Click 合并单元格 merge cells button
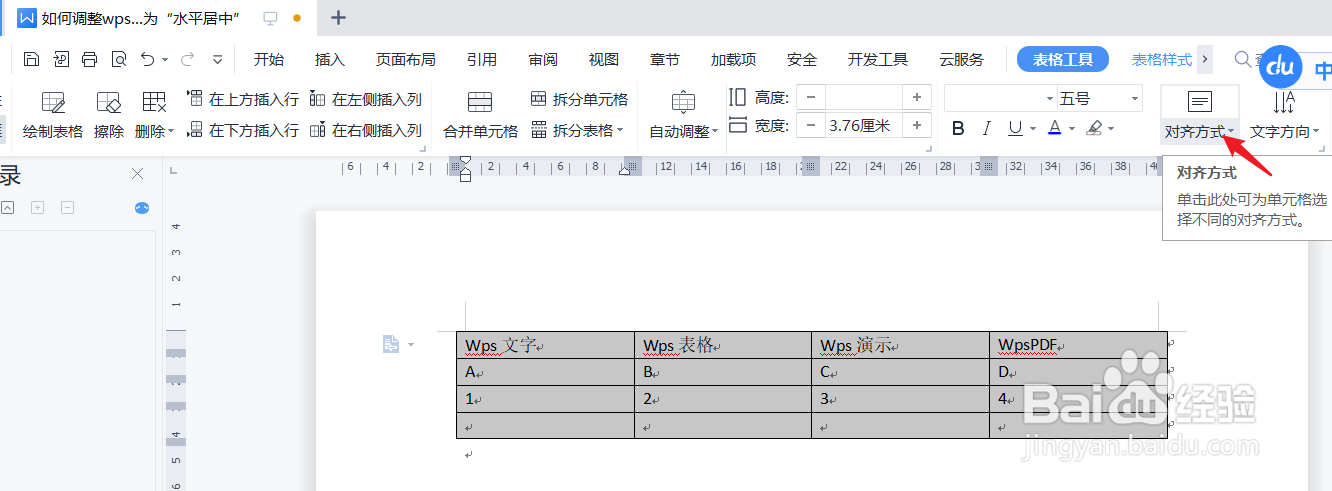 [481, 114]
